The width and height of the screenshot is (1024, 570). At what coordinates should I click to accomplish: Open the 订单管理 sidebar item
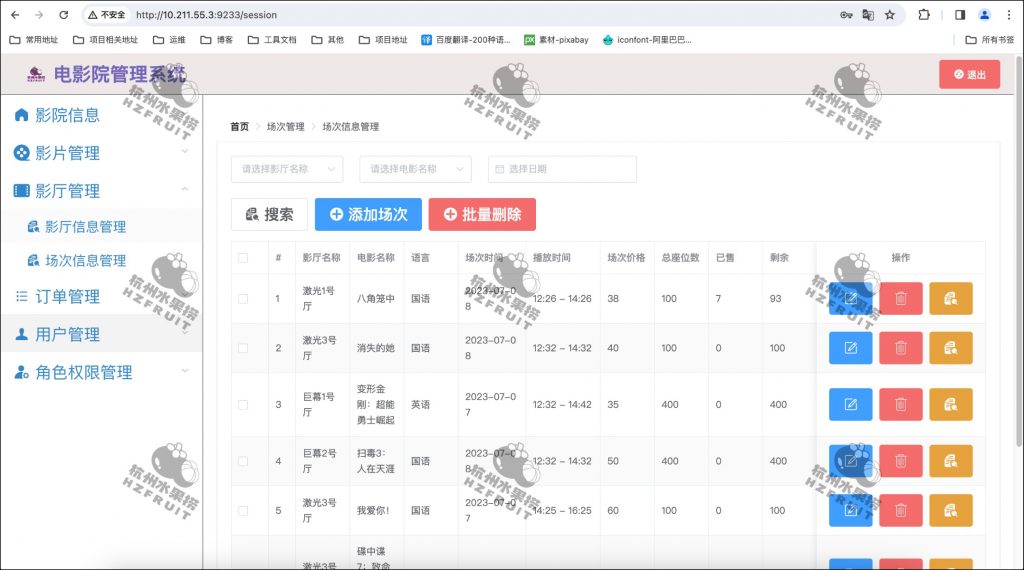click(x=101, y=296)
